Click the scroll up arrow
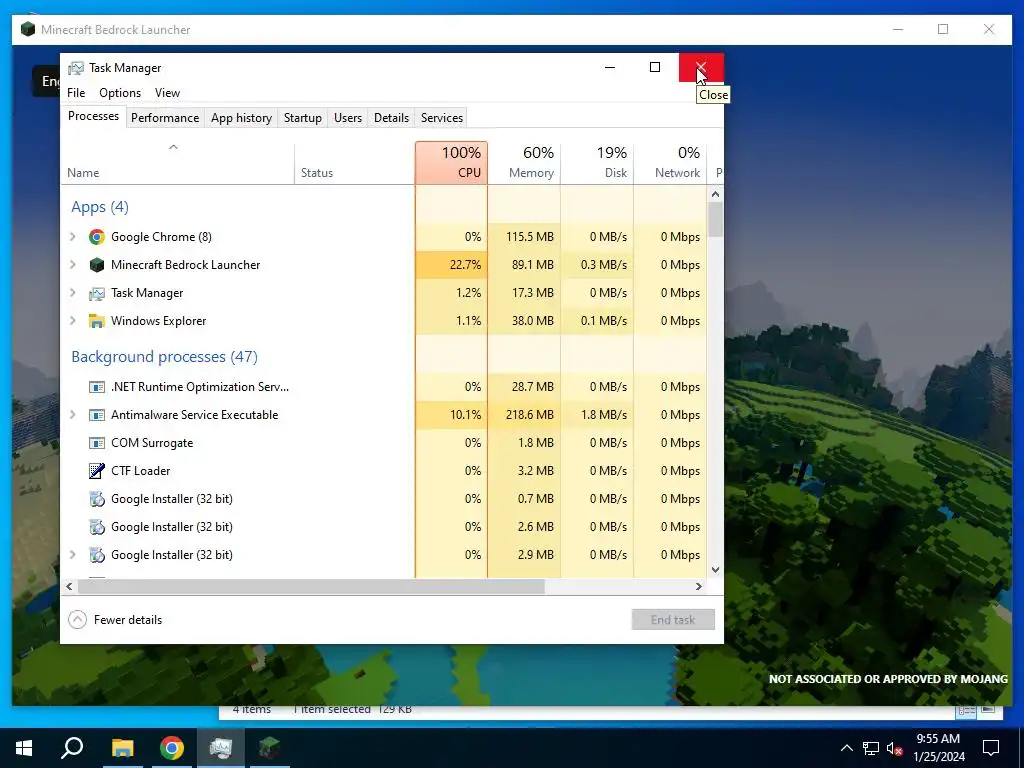 pyautogui.click(x=715, y=194)
